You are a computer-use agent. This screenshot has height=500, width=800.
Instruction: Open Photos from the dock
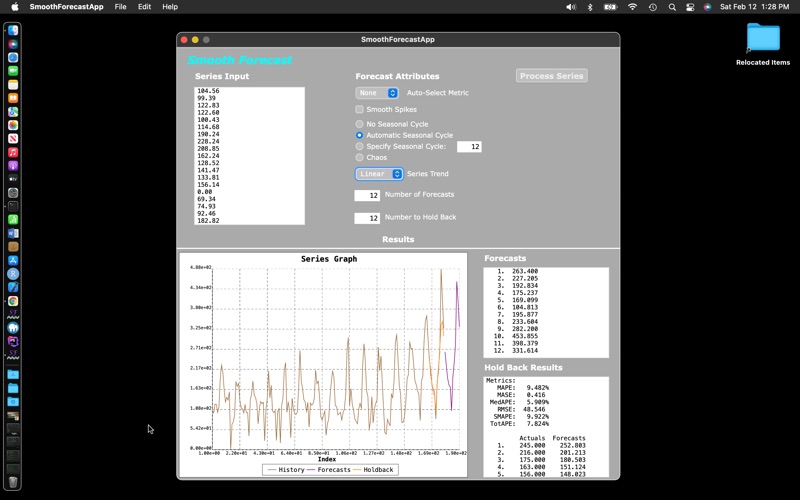point(13,125)
